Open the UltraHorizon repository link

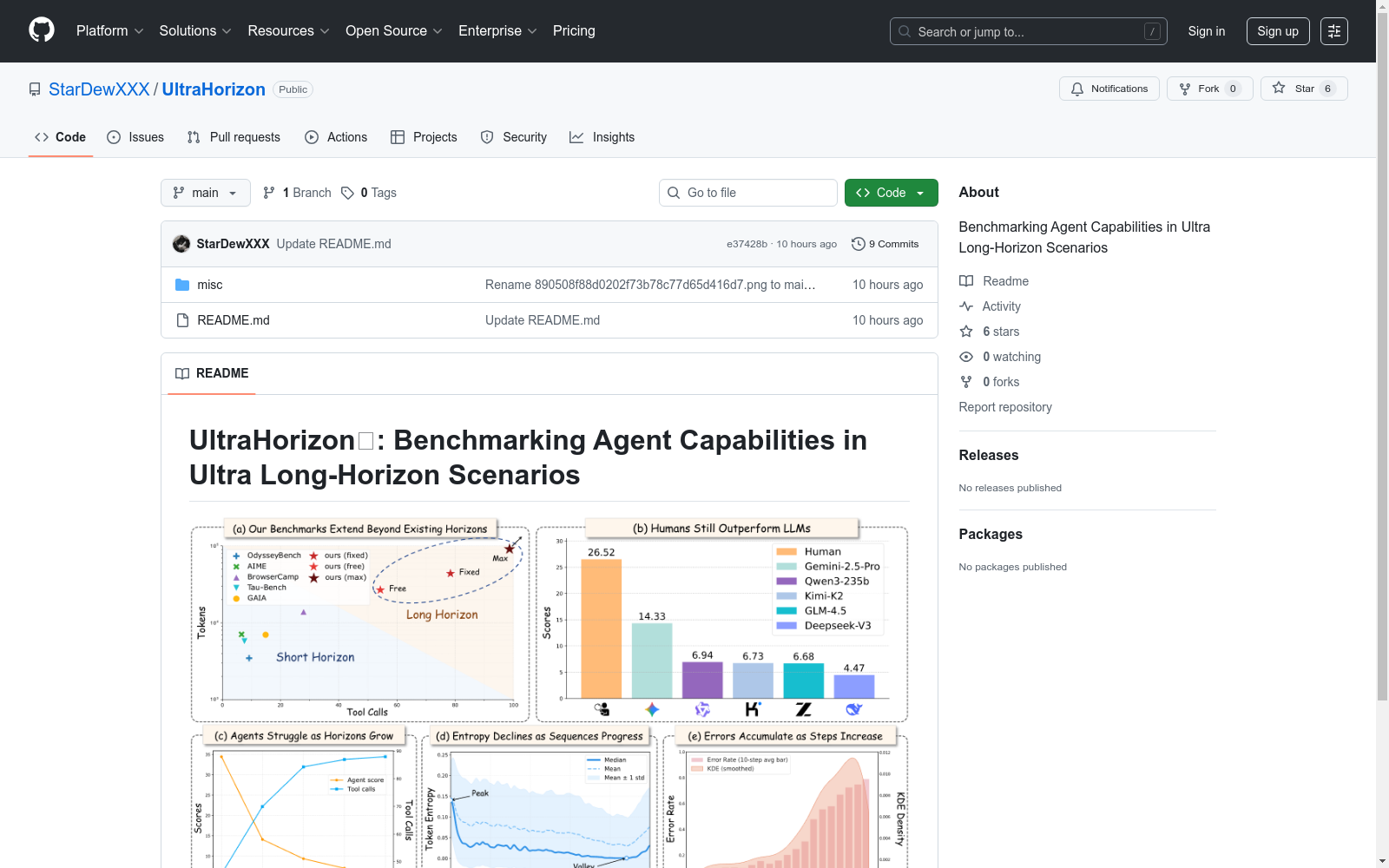214,89
